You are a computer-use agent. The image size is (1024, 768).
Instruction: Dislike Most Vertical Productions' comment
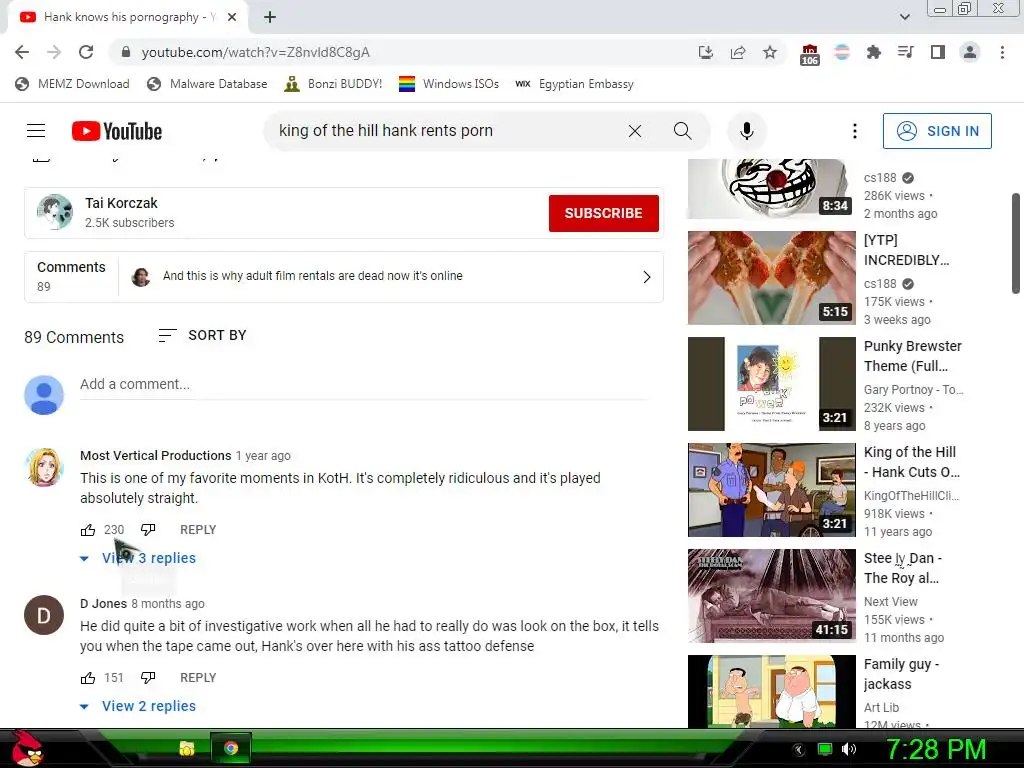tap(148, 530)
